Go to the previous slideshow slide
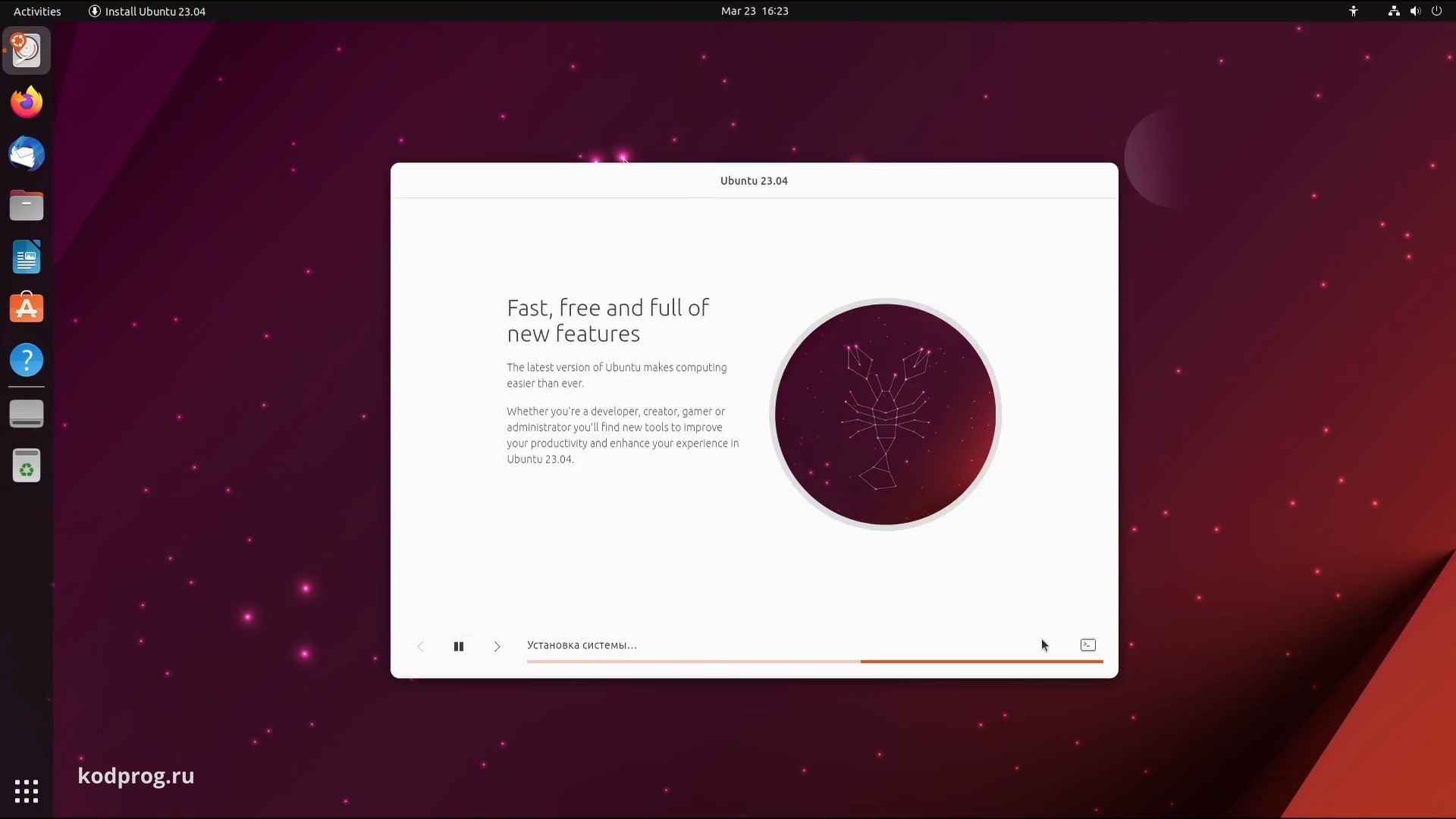 [x=421, y=646]
